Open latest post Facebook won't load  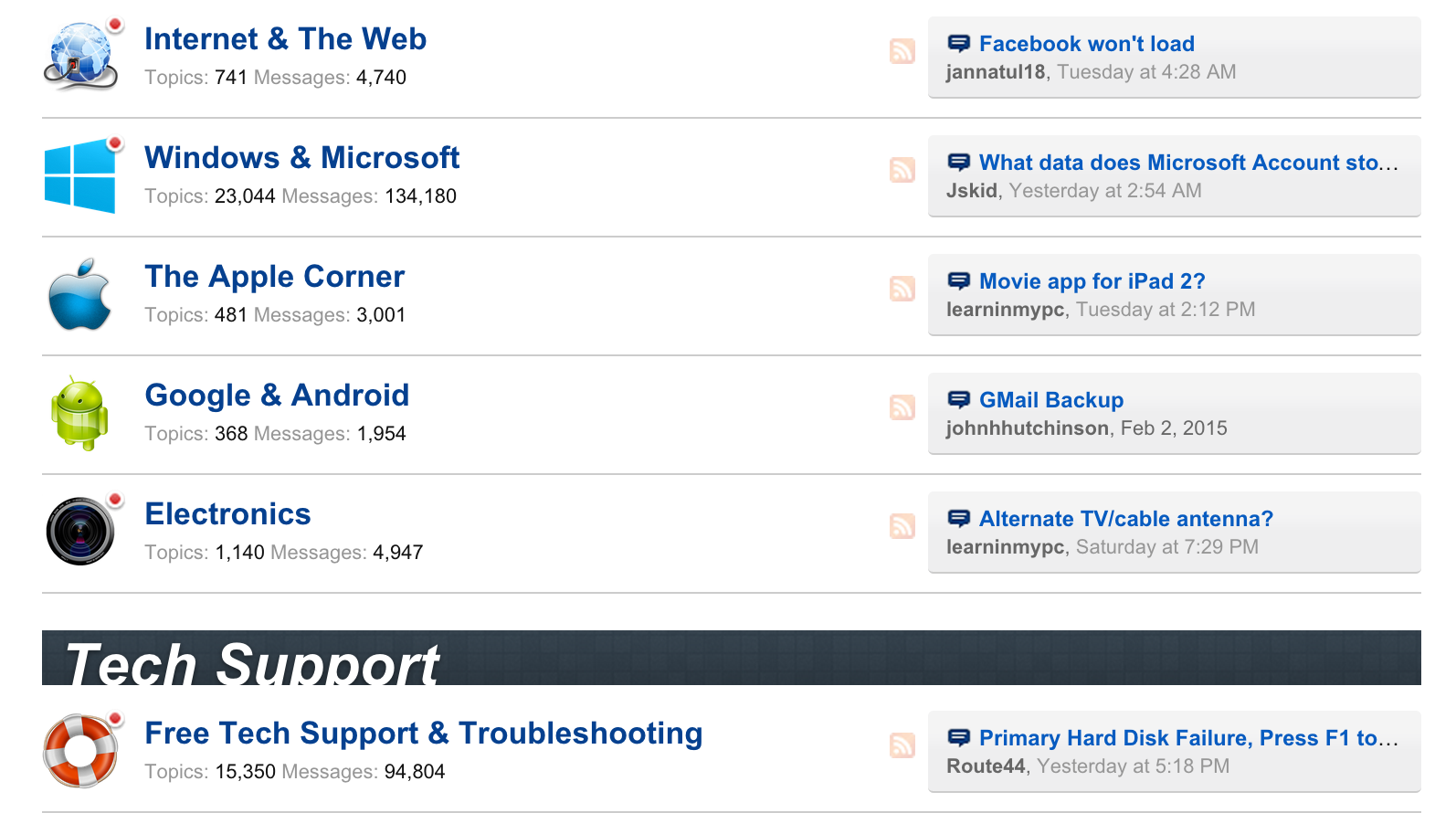(1086, 44)
